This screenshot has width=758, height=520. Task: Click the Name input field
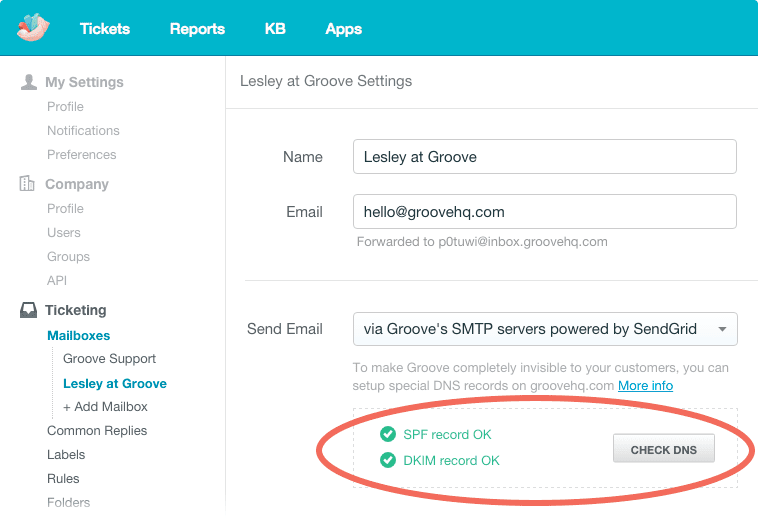pyautogui.click(x=545, y=157)
